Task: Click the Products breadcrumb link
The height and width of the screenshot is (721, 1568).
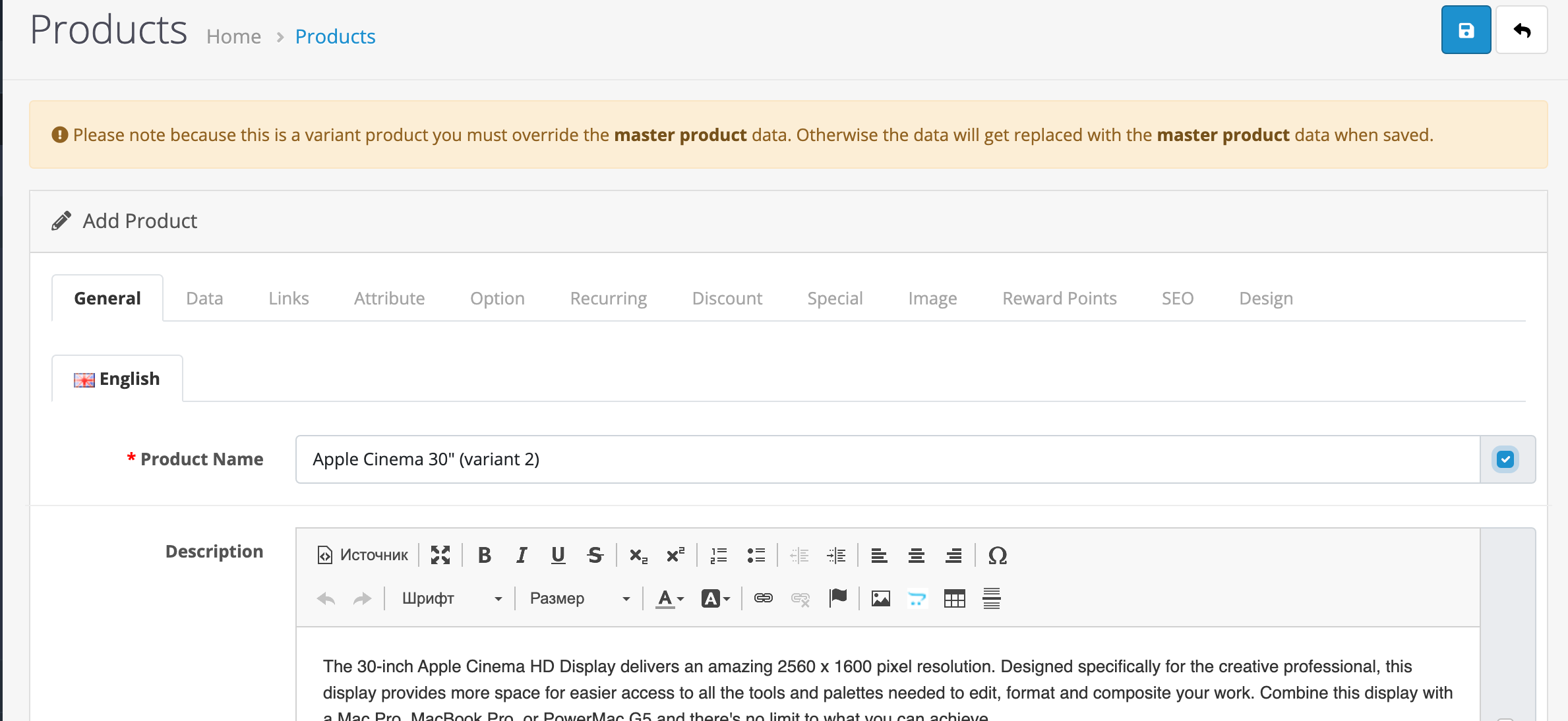Action: pyautogui.click(x=335, y=36)
